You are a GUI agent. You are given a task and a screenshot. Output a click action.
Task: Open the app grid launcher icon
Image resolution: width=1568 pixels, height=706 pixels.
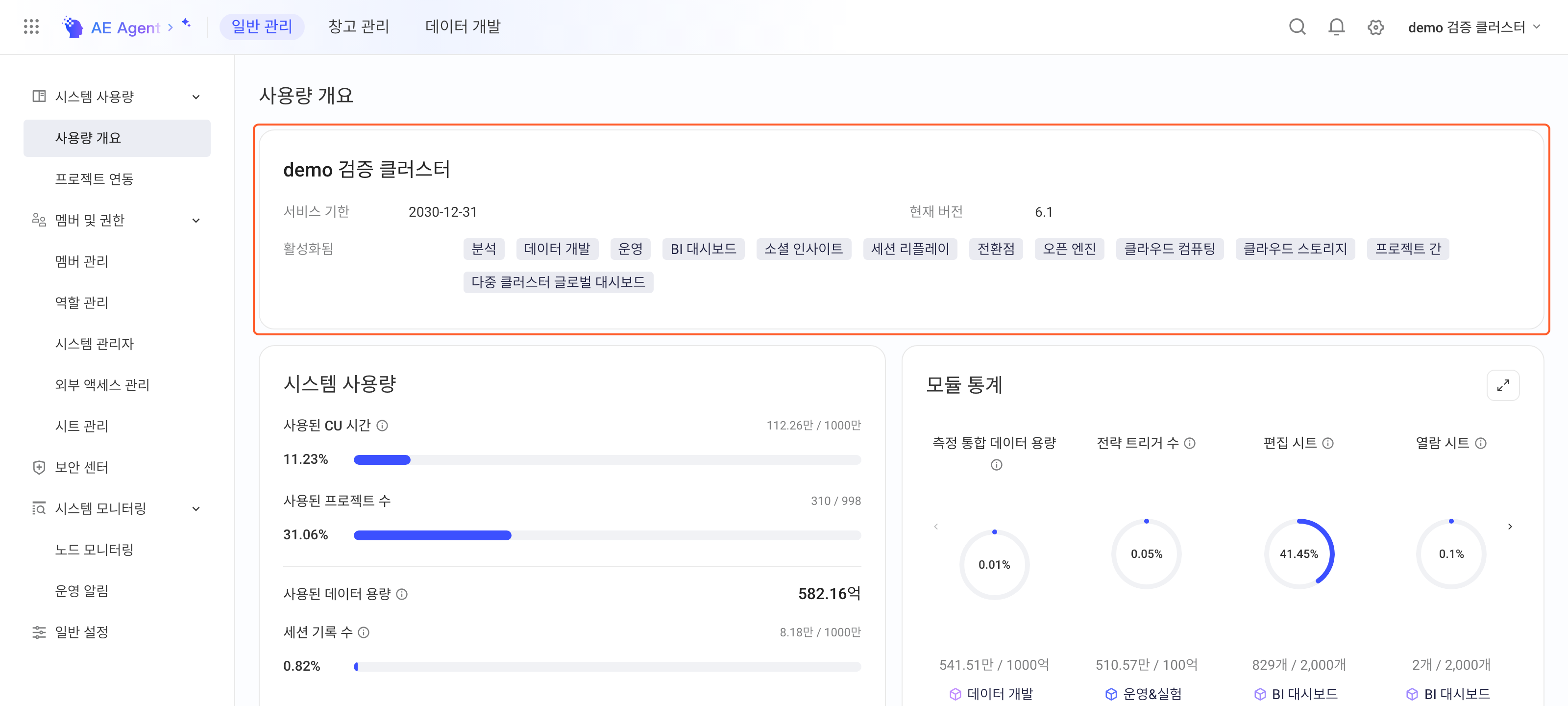31,27
